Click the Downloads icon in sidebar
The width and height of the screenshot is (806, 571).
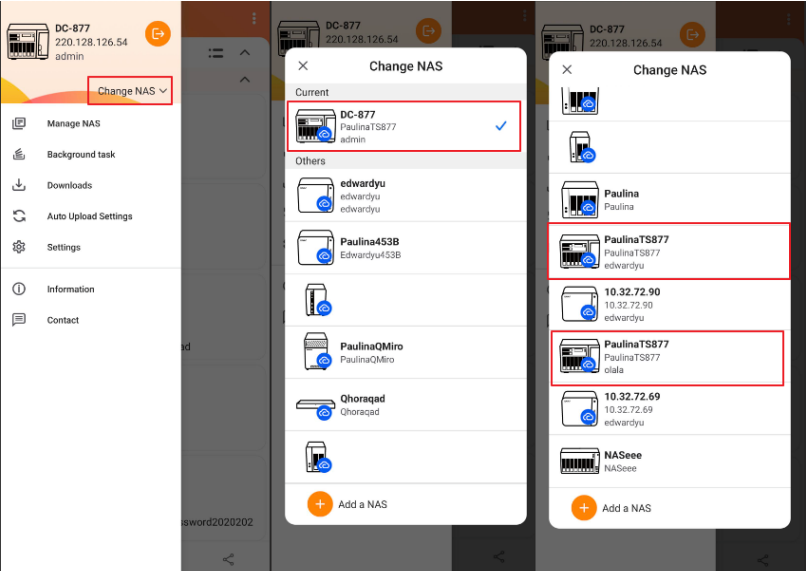click(18, 185)
